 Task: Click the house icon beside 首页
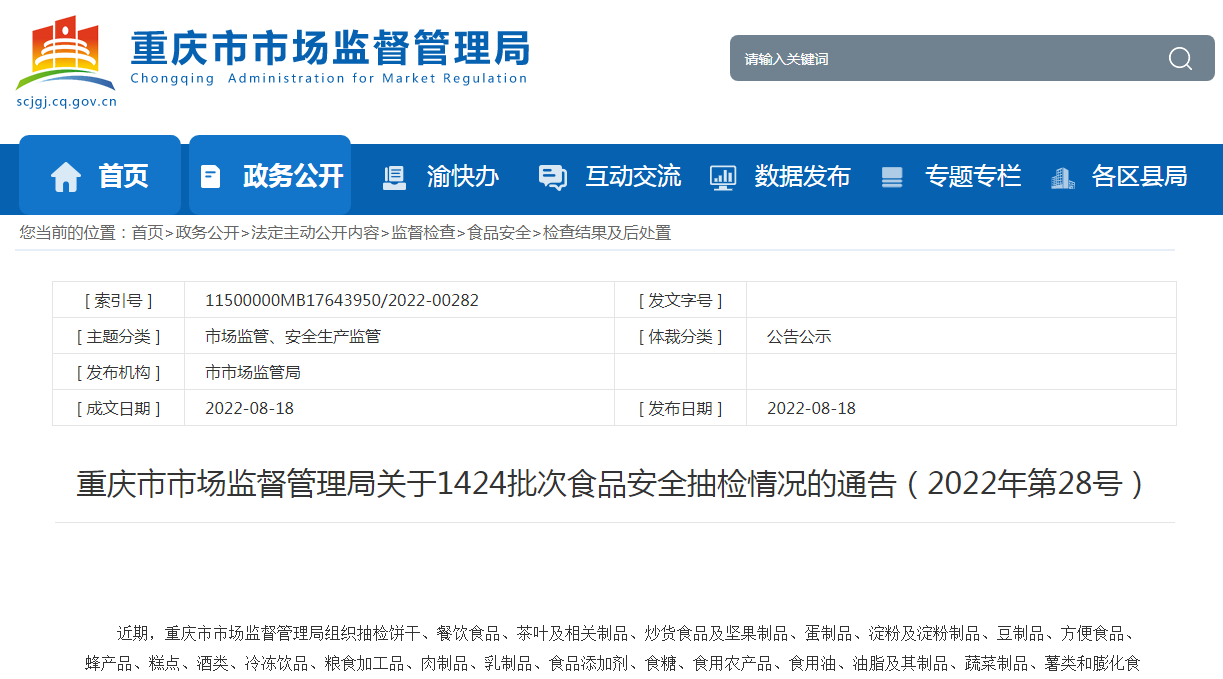tap(66, 177)
